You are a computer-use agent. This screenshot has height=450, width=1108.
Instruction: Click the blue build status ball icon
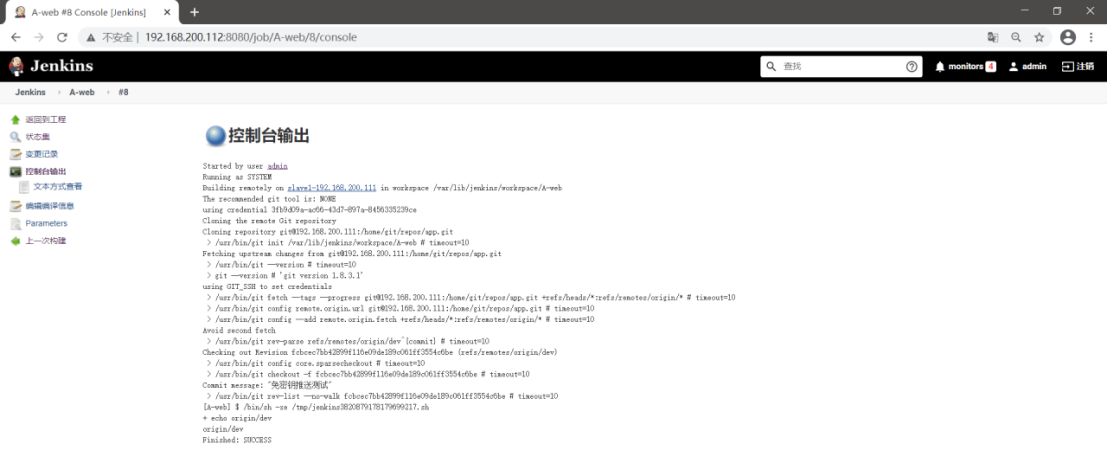[x=215, y=136]
